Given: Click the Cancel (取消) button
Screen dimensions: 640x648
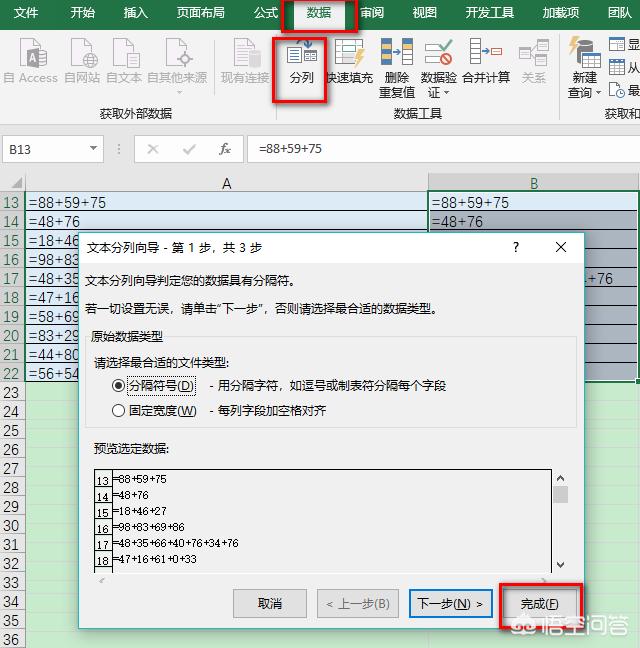Looking at the screenshot, I should coord(270,603).
